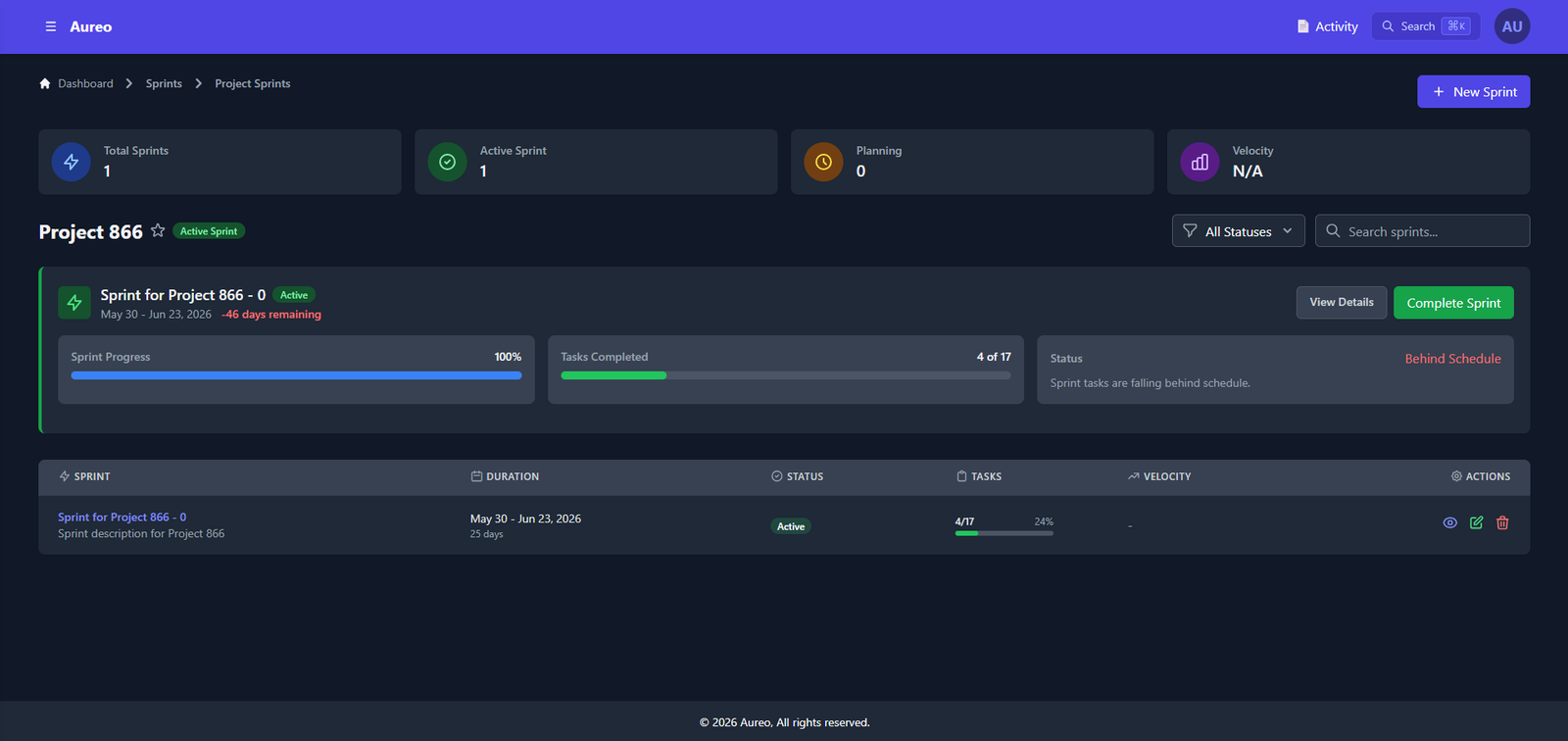Viewport: 1568px width, 741px height.
Task: Click the calendar icon in DURATION header
Action: (x=476, y=476)
